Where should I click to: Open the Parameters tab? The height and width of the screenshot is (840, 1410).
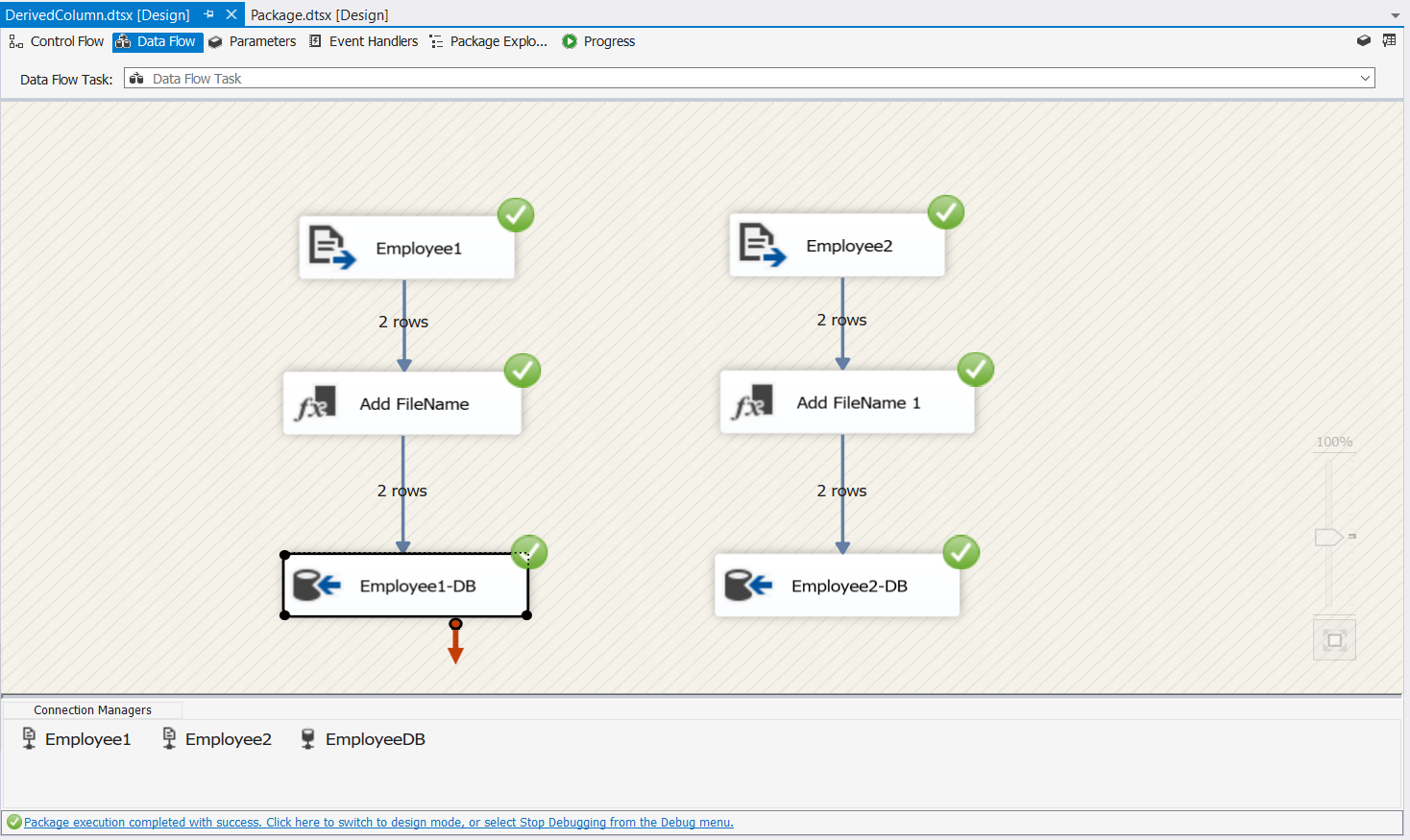(253, 41)
